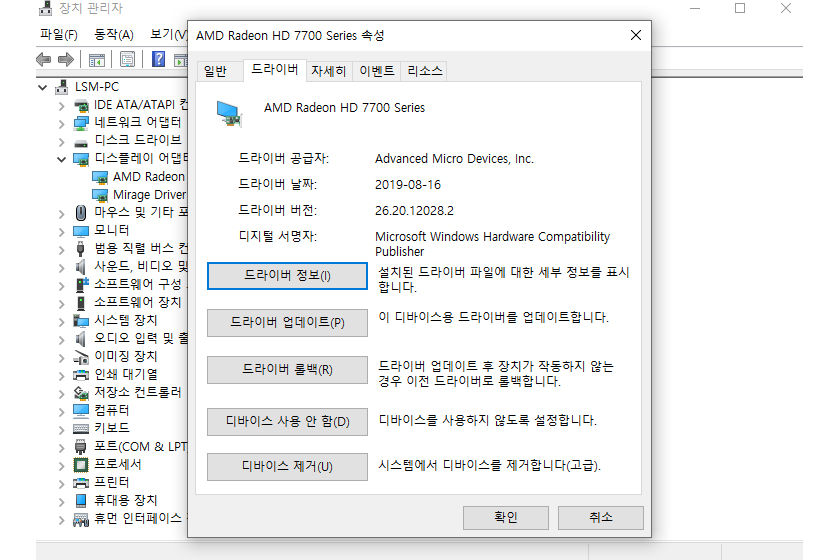Click the 범용 직렬 버스 USB icon
Screen dimensions: 840x560
[x=81, y=249]
